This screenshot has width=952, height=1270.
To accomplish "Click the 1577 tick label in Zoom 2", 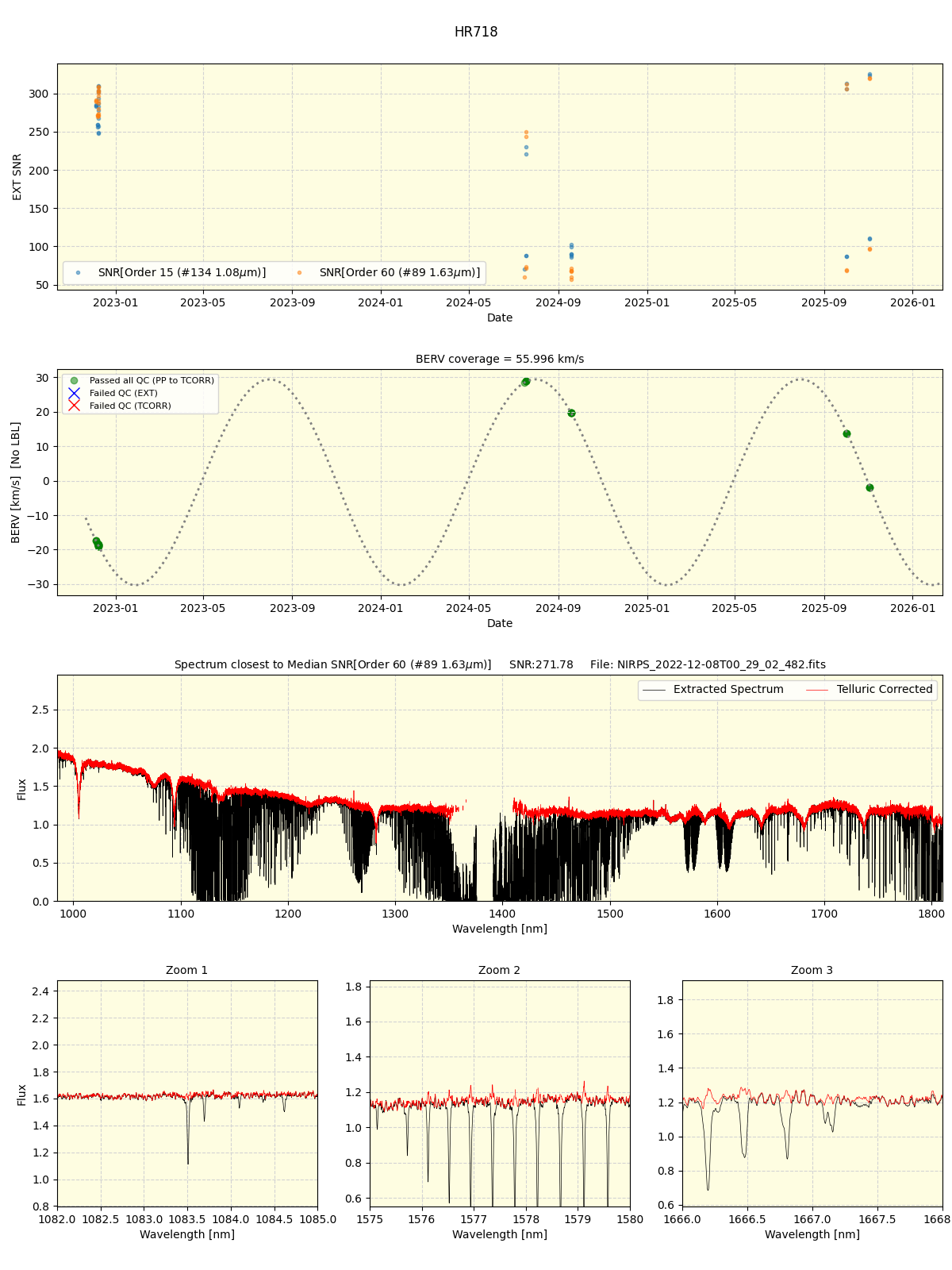I will pos(474,1218).
